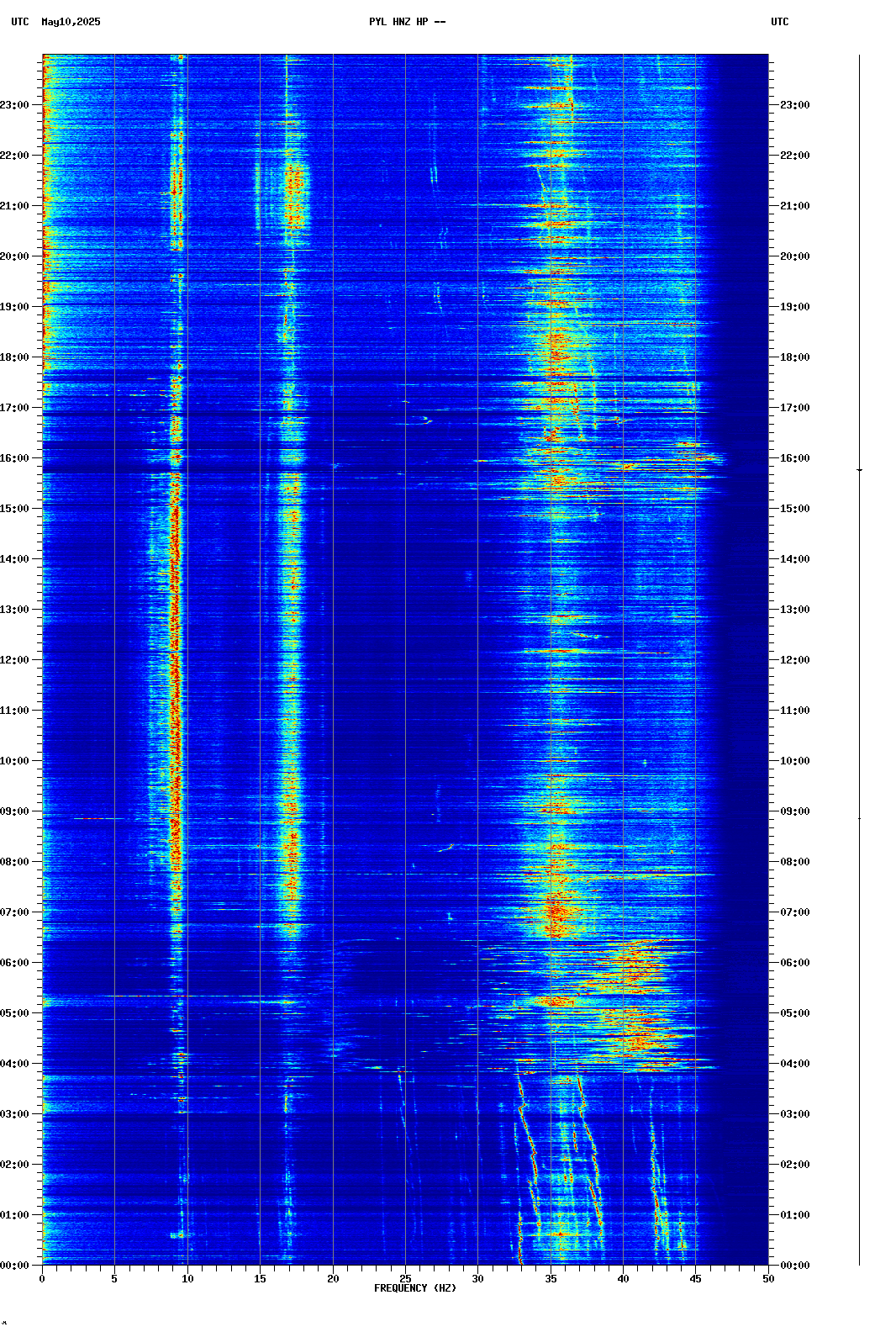Click right axis time label 10:00
Image resolution: width=896 pixels, height=1332 pixels.
(x=795, y=761)
